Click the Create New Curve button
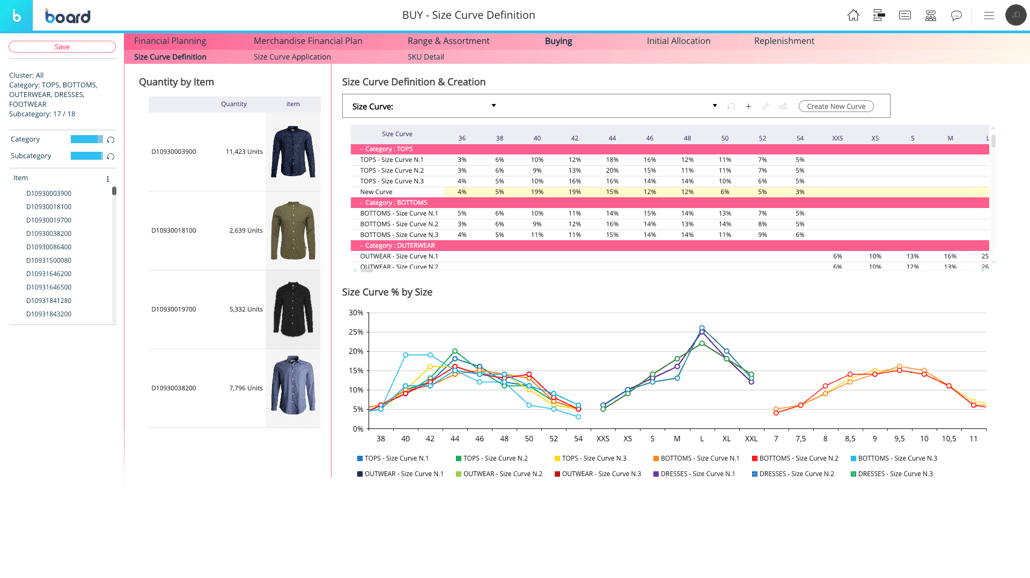1030x578 pixels. pyautogui.click(x=835, y=106)
